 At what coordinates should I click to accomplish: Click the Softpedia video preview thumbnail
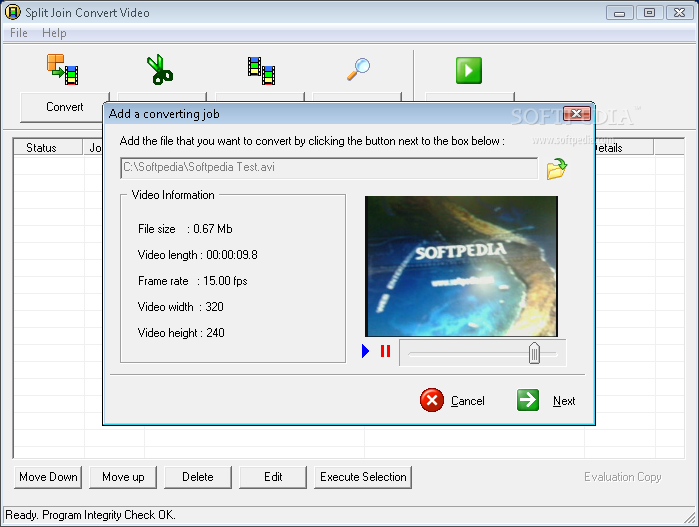tap(461, 266)
